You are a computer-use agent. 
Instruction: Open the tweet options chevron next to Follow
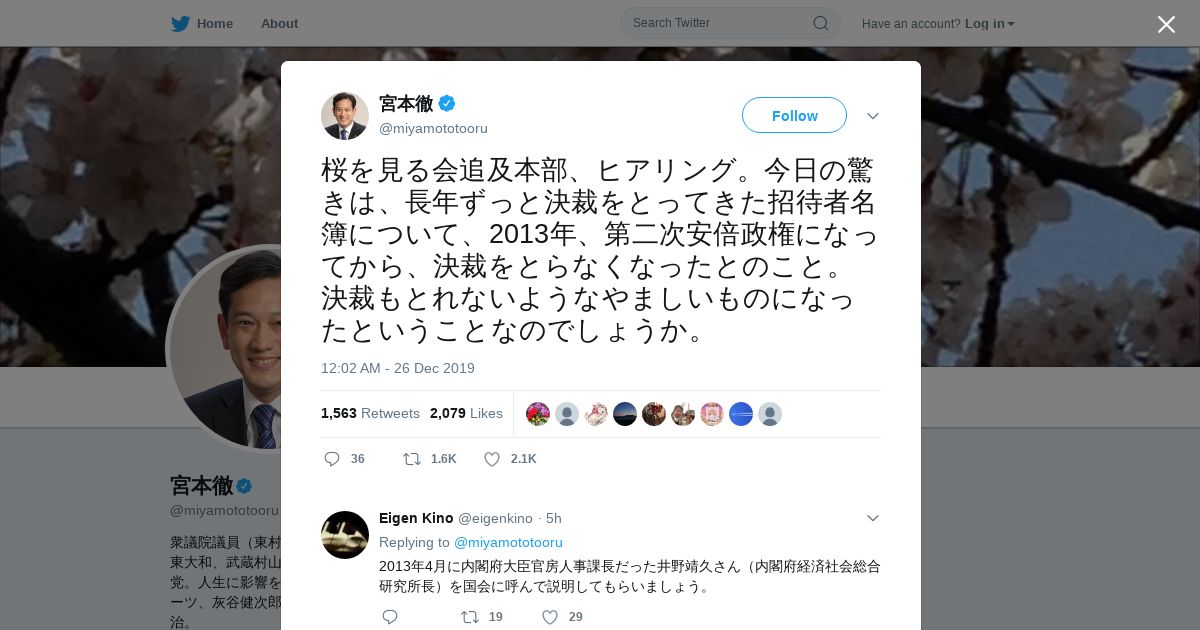click(x=873, y=116)
